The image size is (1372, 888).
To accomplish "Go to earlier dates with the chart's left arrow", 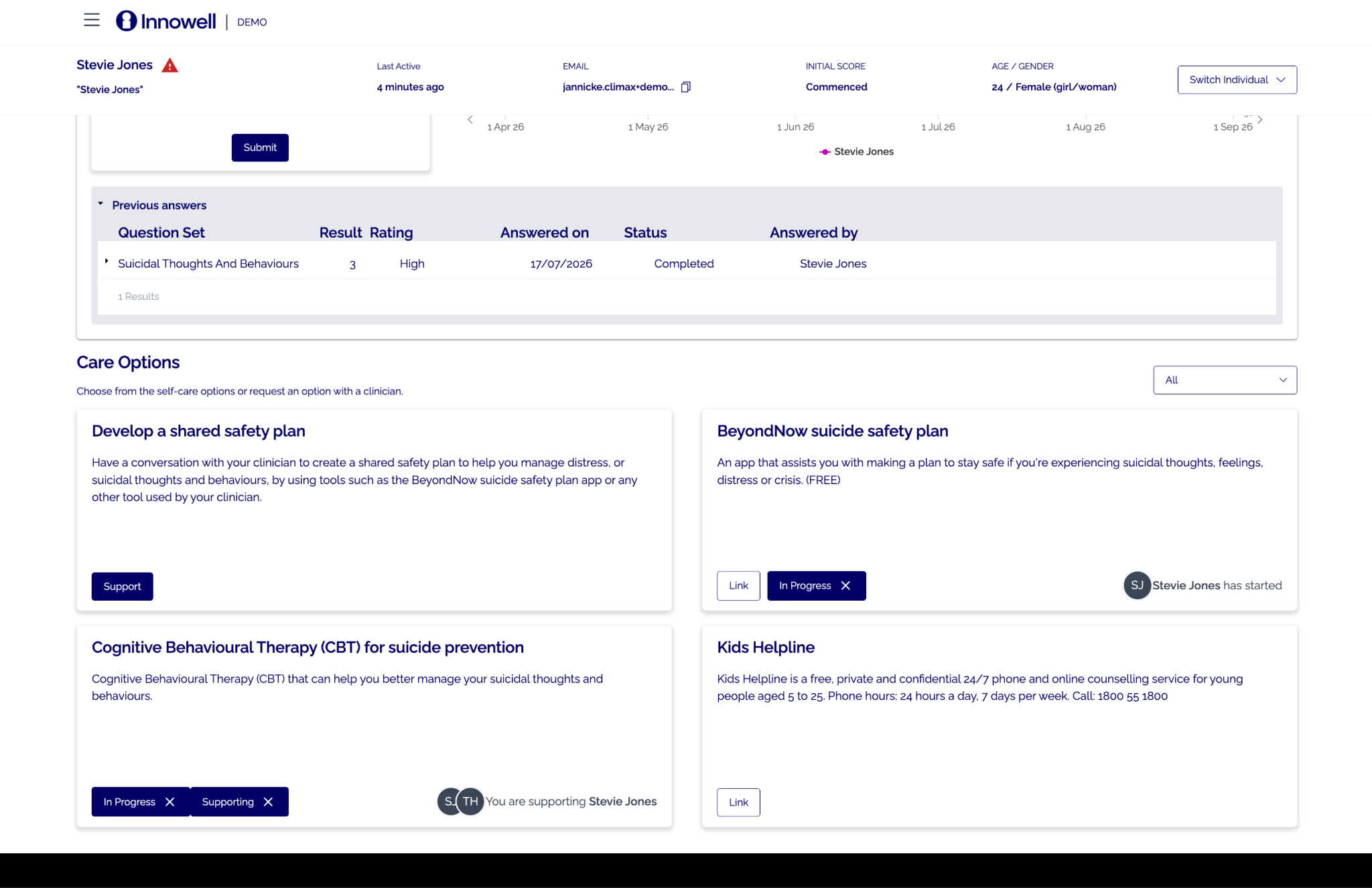I will click(x=470, y=120).
